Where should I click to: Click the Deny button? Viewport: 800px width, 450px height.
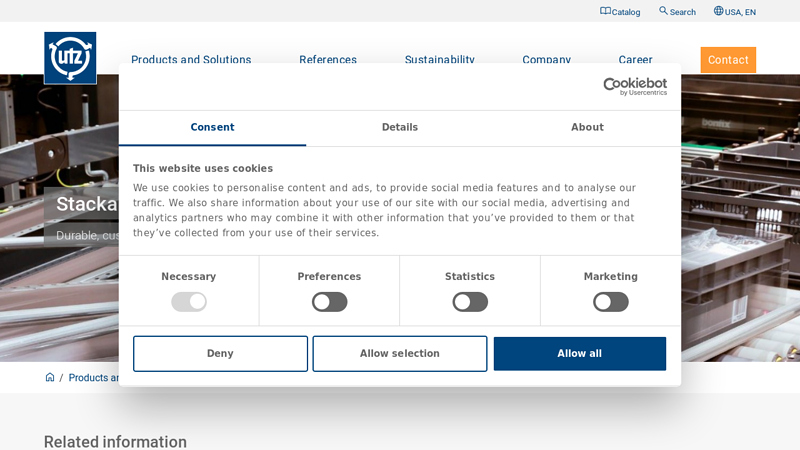[x=220, y=354]
